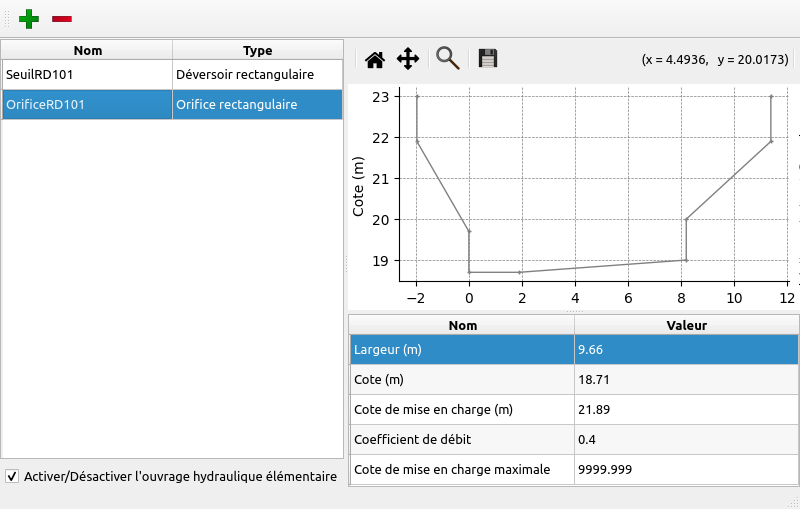Select the SeuilRD101 row
The width and height of the screenshot is (800, 509).
pos(87,75)
